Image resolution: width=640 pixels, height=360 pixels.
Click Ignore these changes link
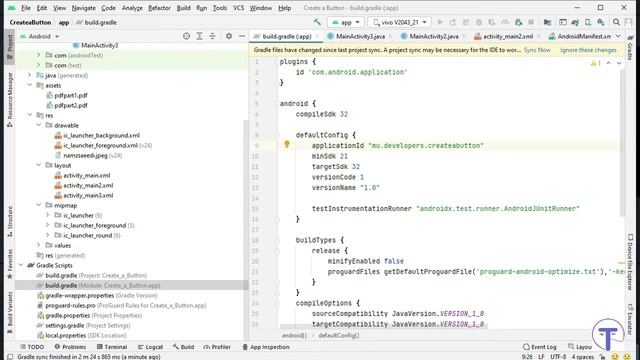click(588, 50)
